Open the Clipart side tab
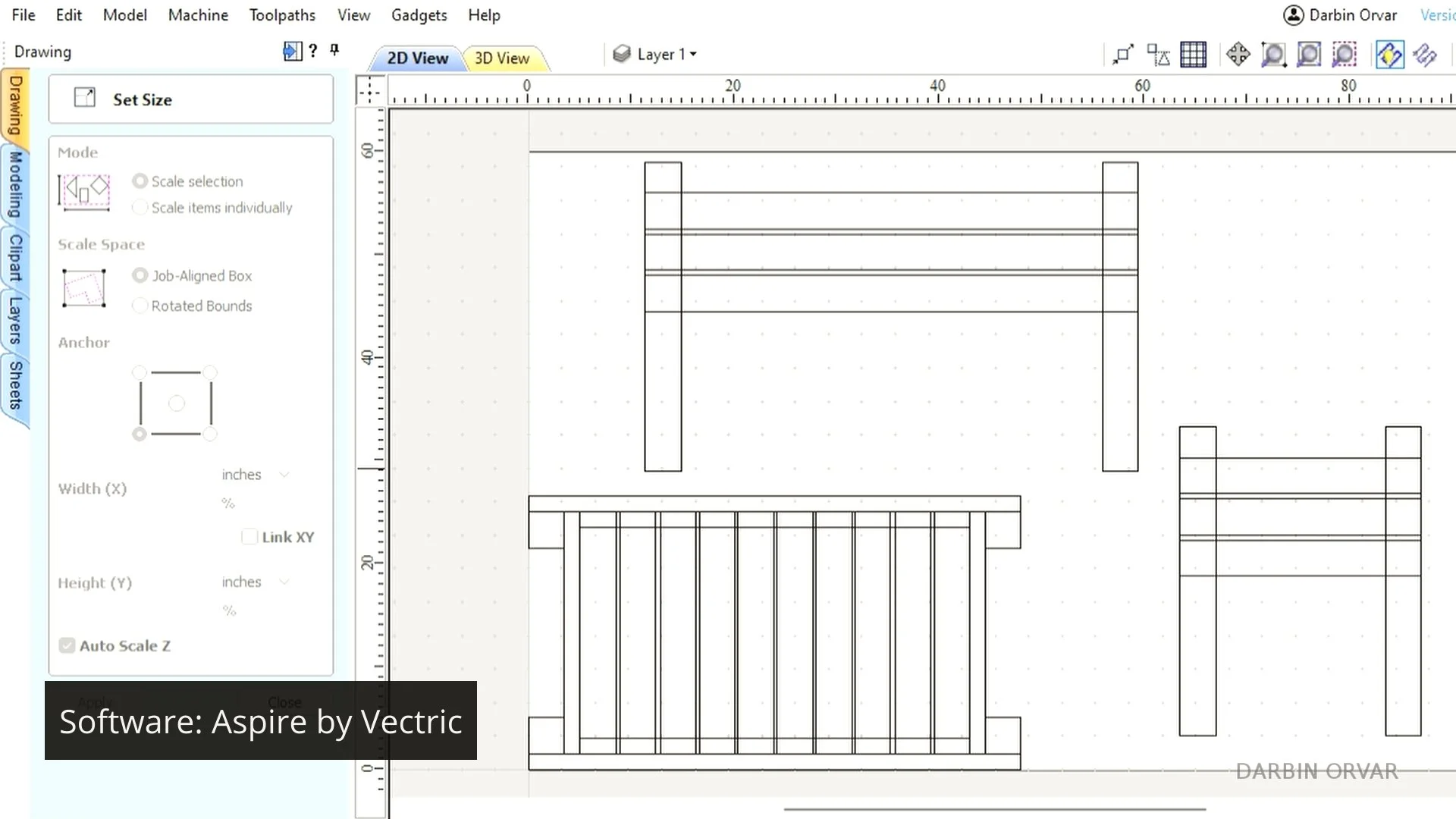This screenshot has height=819, width=1456. coord(15,256)
